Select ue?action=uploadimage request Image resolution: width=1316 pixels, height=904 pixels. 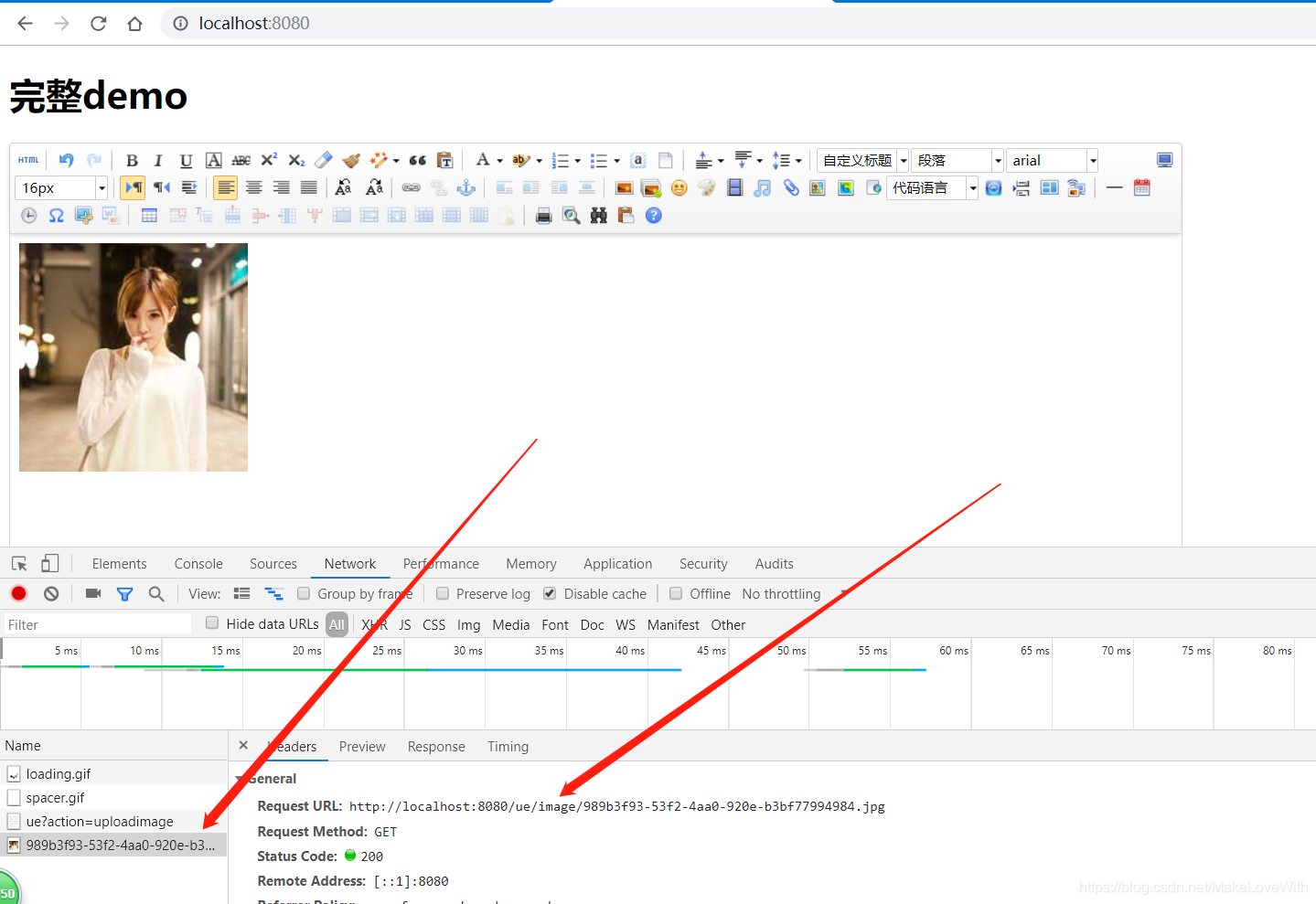[113, 822]
